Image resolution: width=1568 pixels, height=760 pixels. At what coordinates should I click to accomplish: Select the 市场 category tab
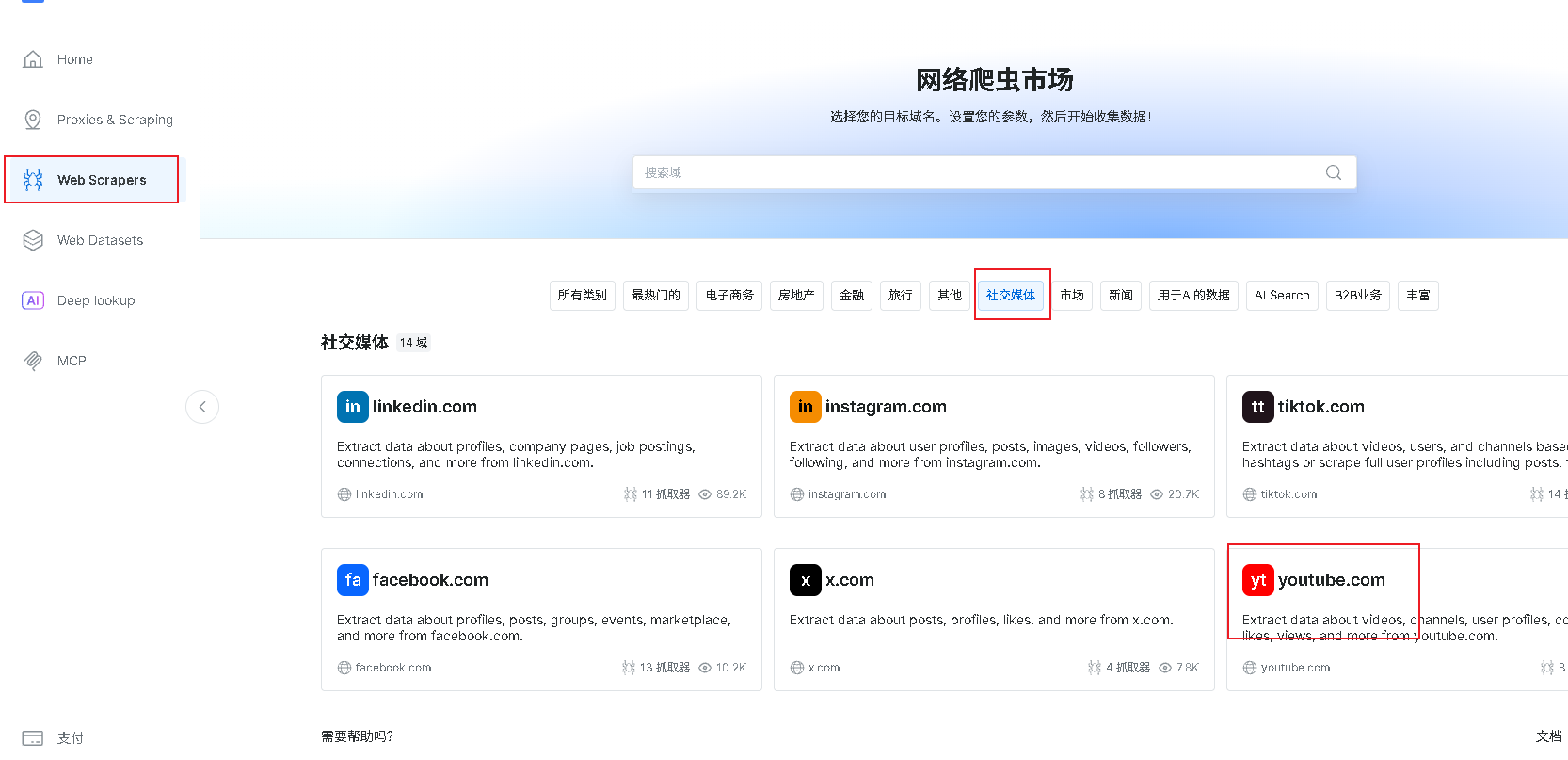[1072, 296]
